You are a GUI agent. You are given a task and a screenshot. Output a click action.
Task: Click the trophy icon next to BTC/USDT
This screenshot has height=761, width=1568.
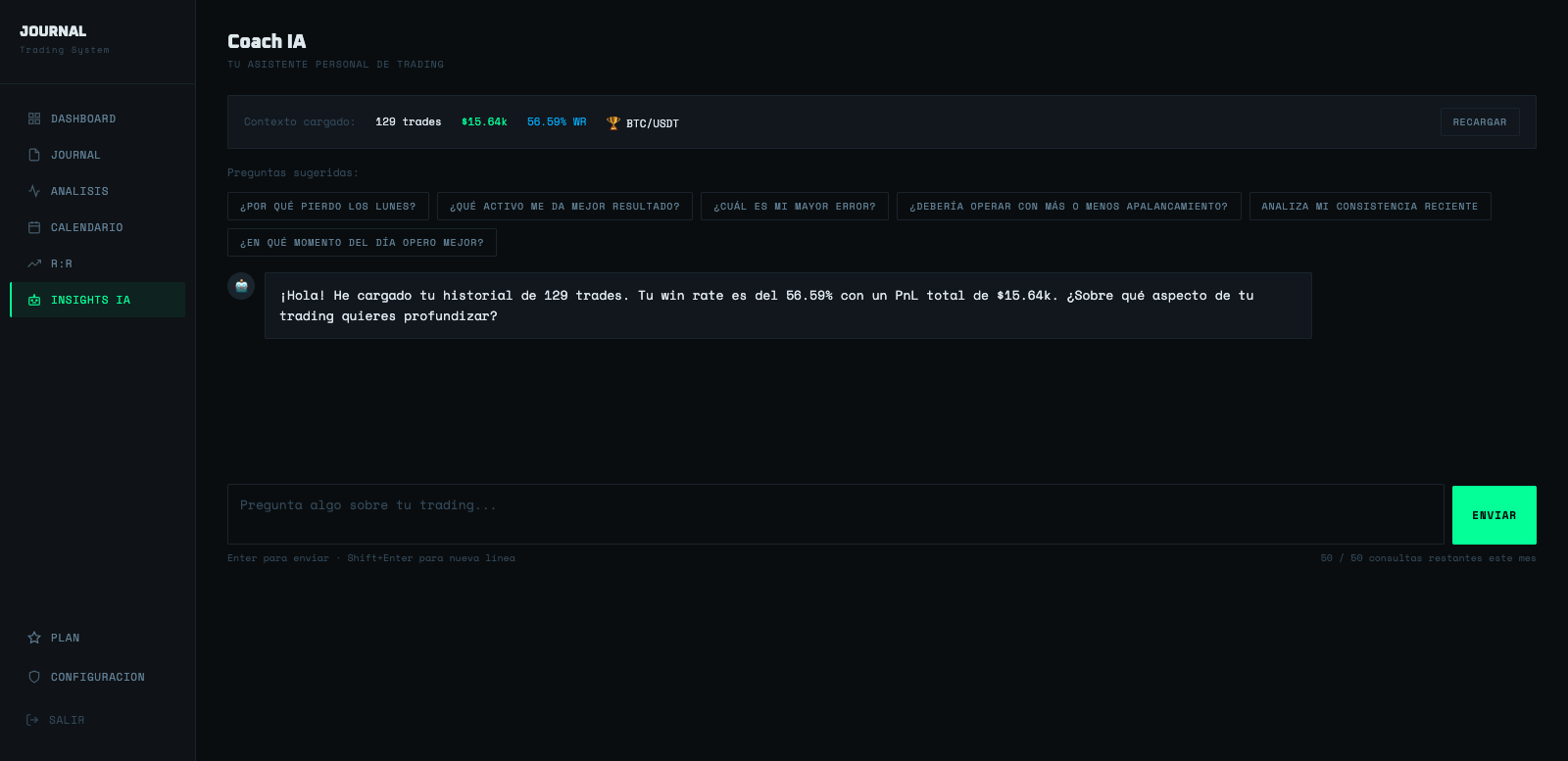tap(613, 122)
